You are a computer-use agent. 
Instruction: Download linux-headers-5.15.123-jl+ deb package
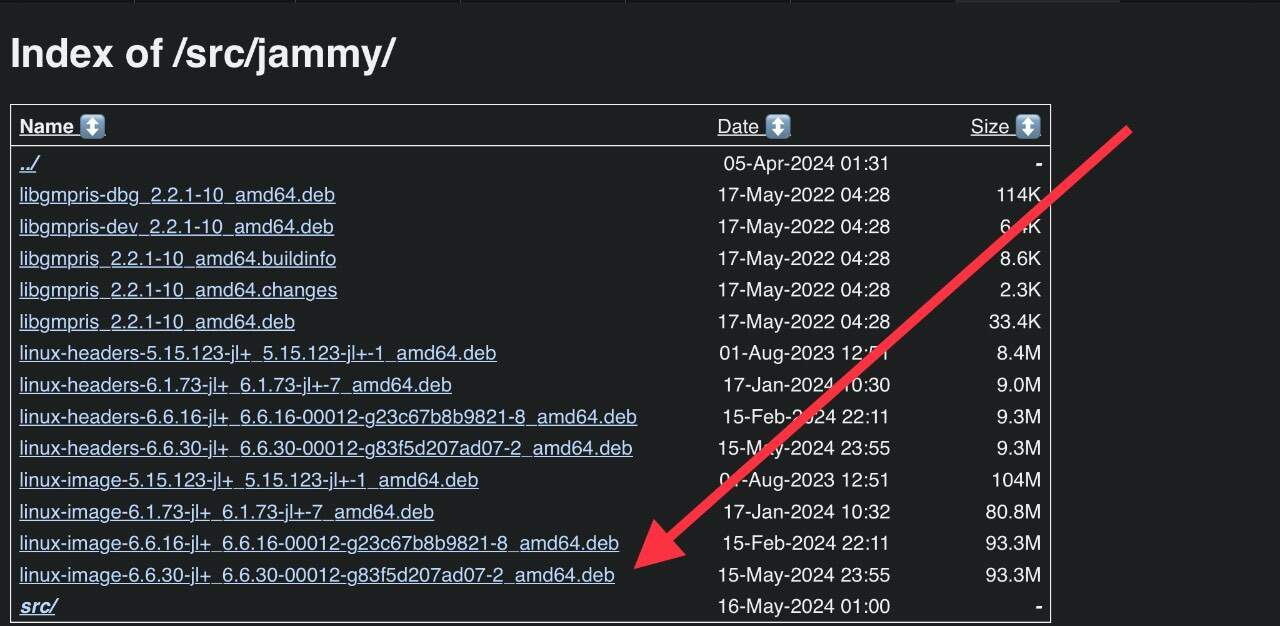pyautogui.click(x=258, y=353)
